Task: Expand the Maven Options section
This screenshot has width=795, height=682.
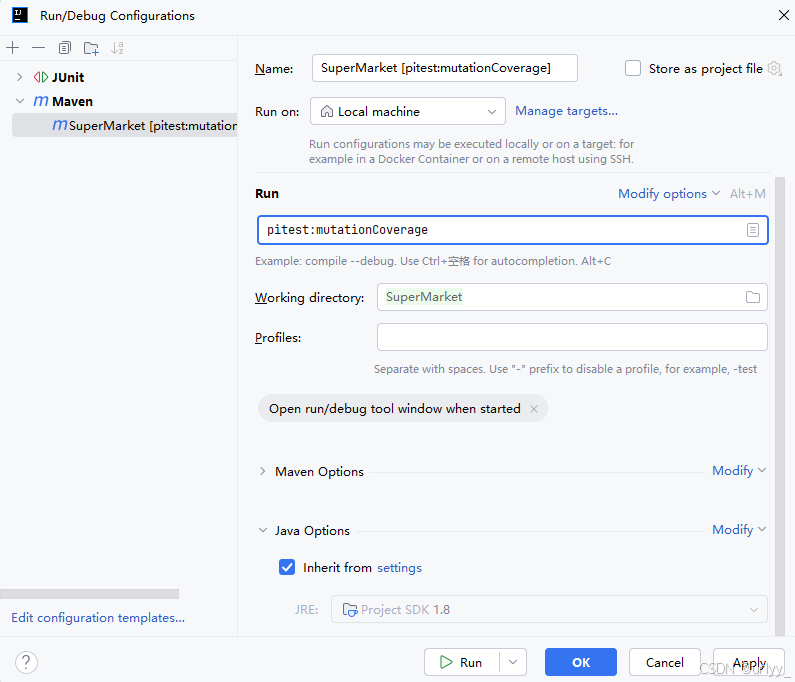Action: coord(262,471)
